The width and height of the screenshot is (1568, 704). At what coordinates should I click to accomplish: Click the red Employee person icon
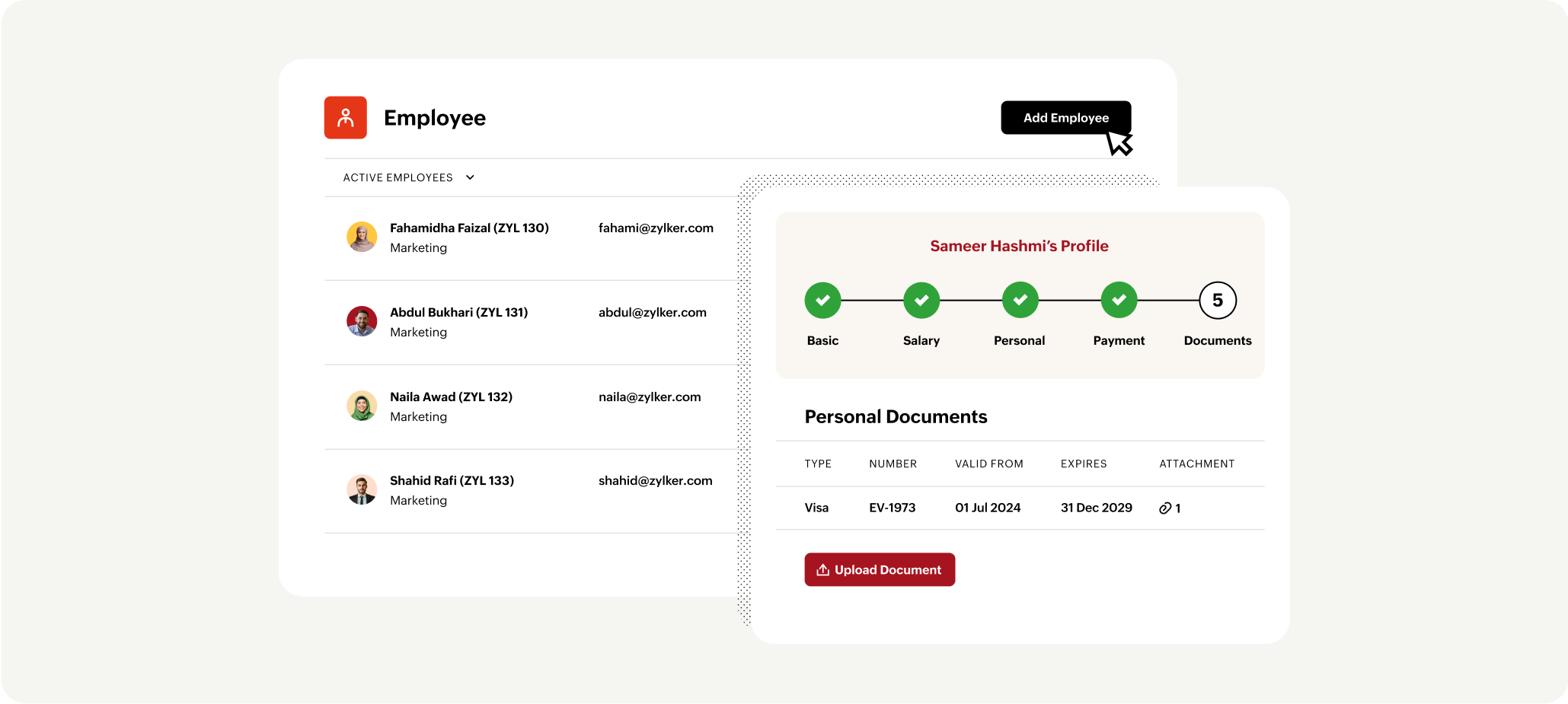click(345, 117)
